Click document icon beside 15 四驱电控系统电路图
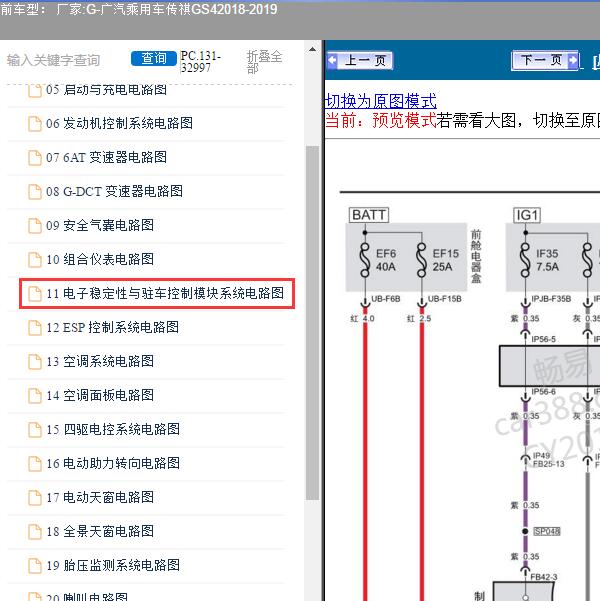 pos(35,430)
